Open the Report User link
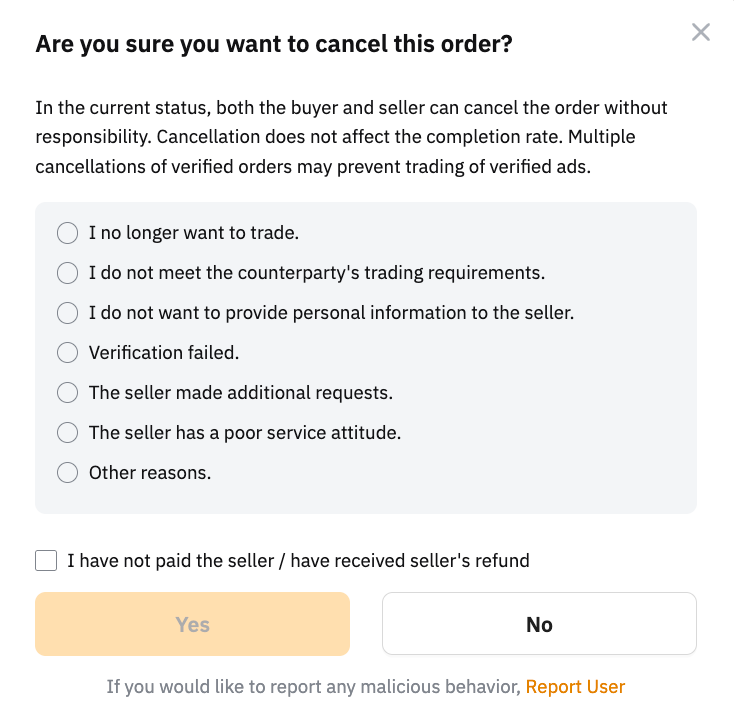This screenshot has height=722, width=734. pyautogui.click(x=575, y=687)
